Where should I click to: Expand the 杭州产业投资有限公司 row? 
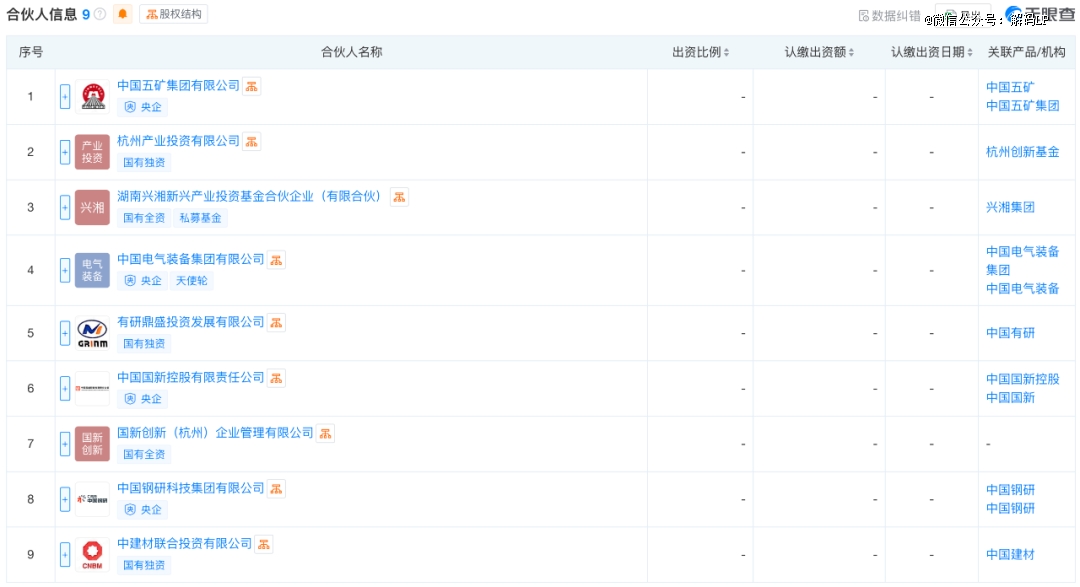click(65, 152)
